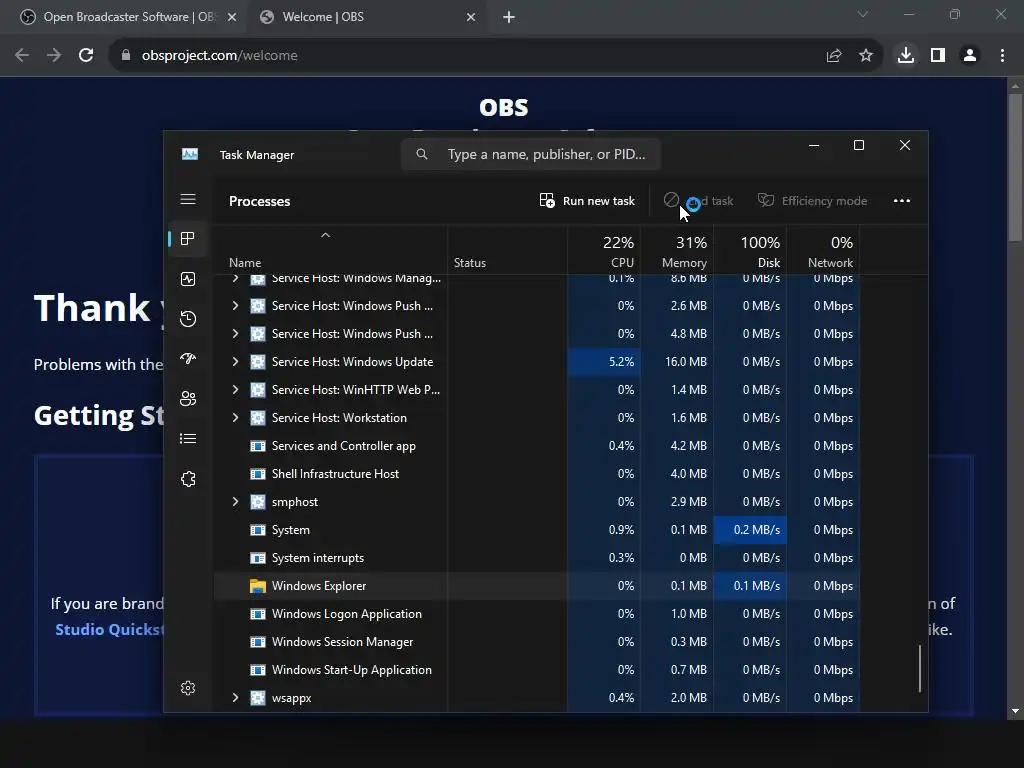Maximize the Task Manager window

coord(859,145)
